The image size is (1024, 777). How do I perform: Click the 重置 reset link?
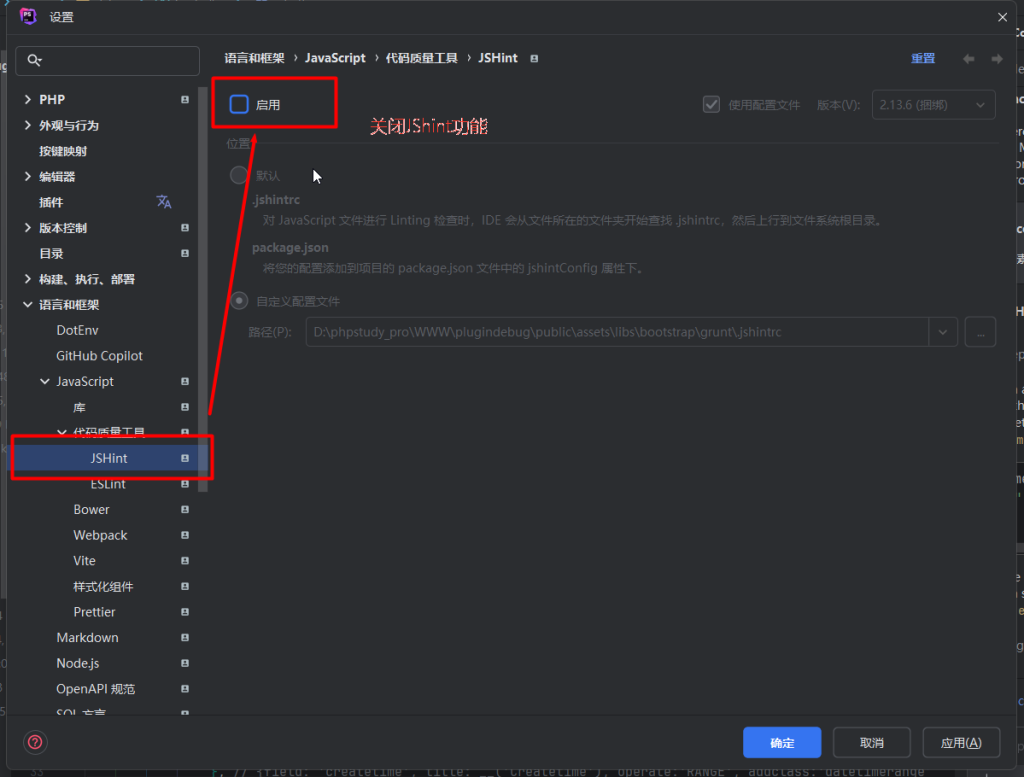[x=922, y=58]
